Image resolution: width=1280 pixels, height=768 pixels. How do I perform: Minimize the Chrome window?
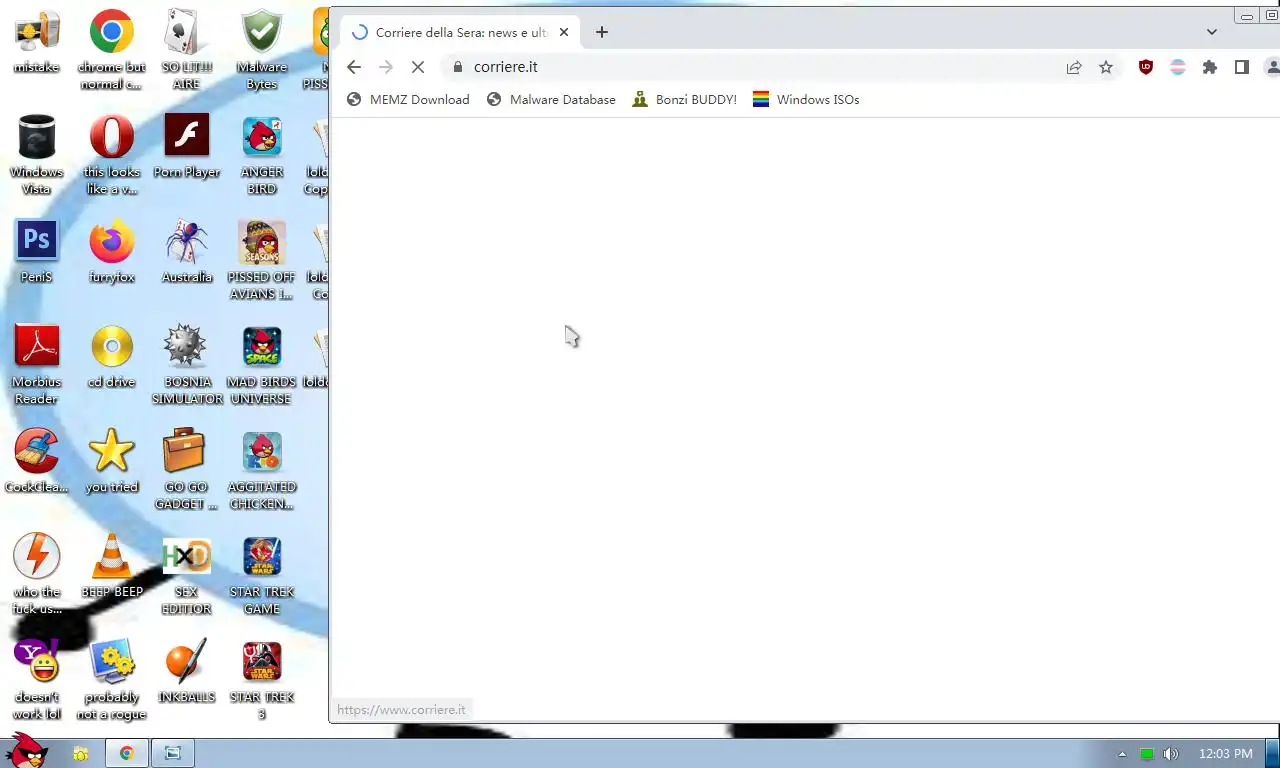tap(1247, 16)
